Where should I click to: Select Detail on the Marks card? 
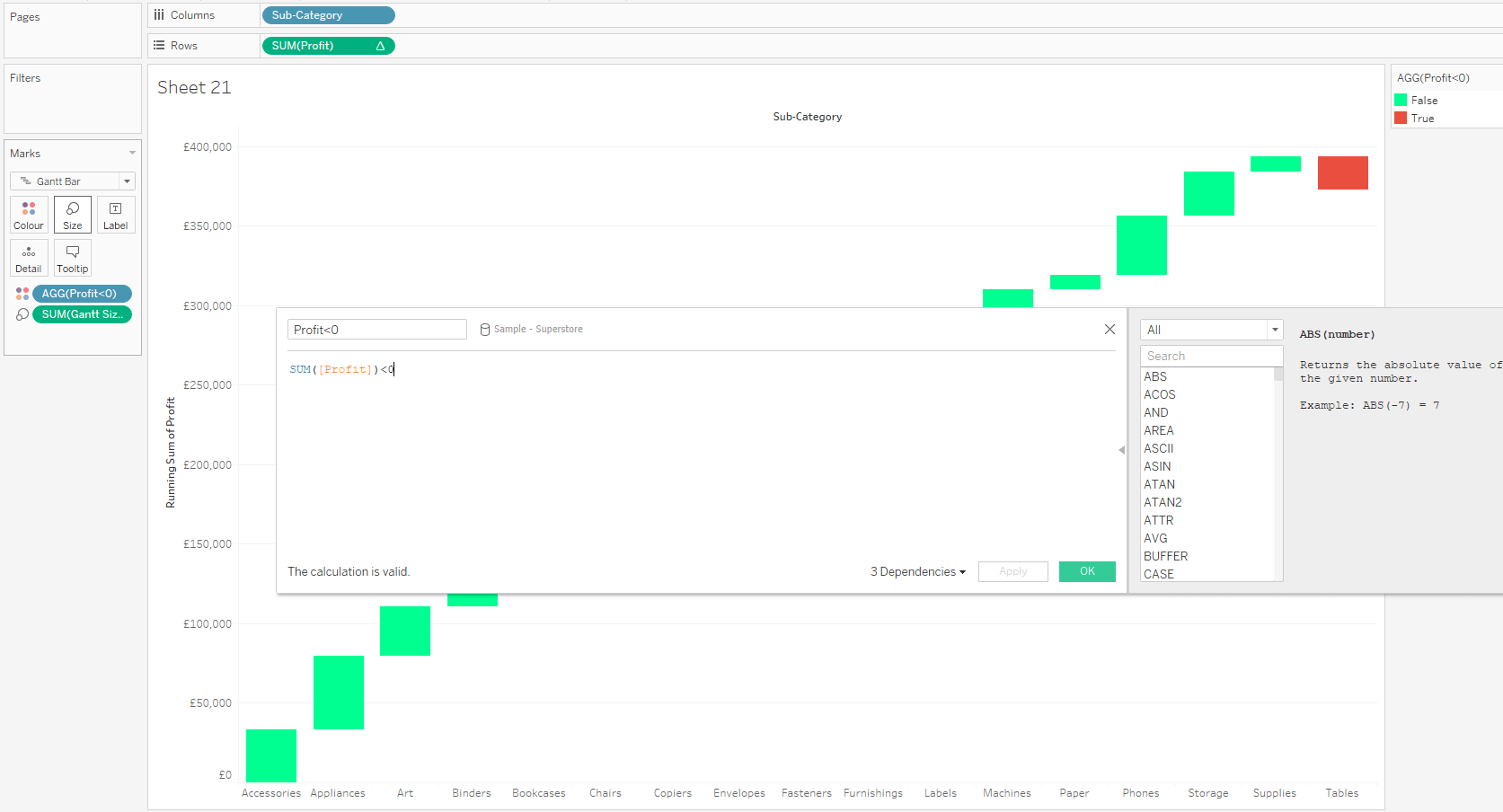pyautogui.click(x=28, y=258)
